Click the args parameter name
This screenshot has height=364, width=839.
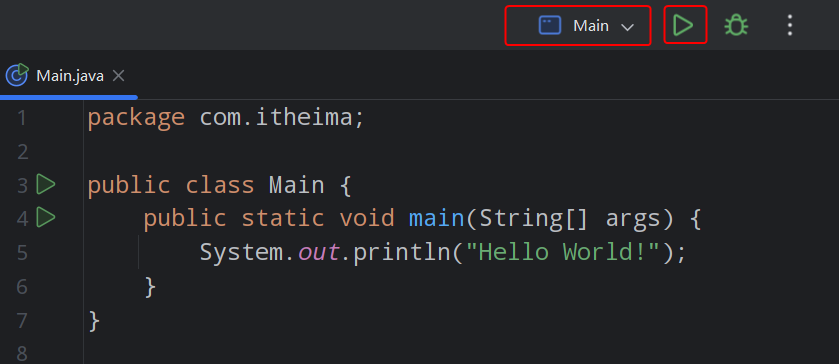(x=634, y=219)
